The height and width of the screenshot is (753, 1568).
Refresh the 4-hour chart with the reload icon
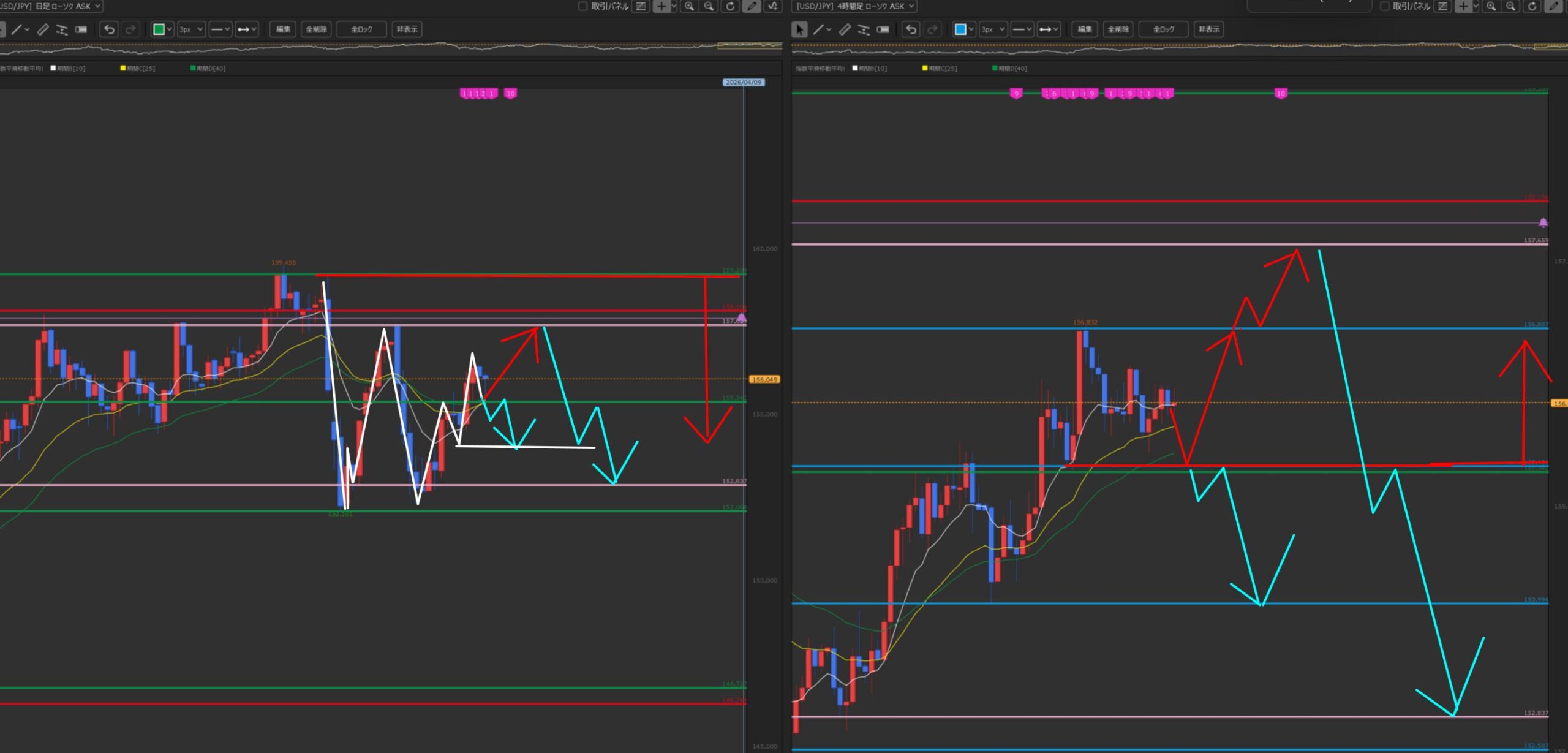click(x=1532, y=6)
